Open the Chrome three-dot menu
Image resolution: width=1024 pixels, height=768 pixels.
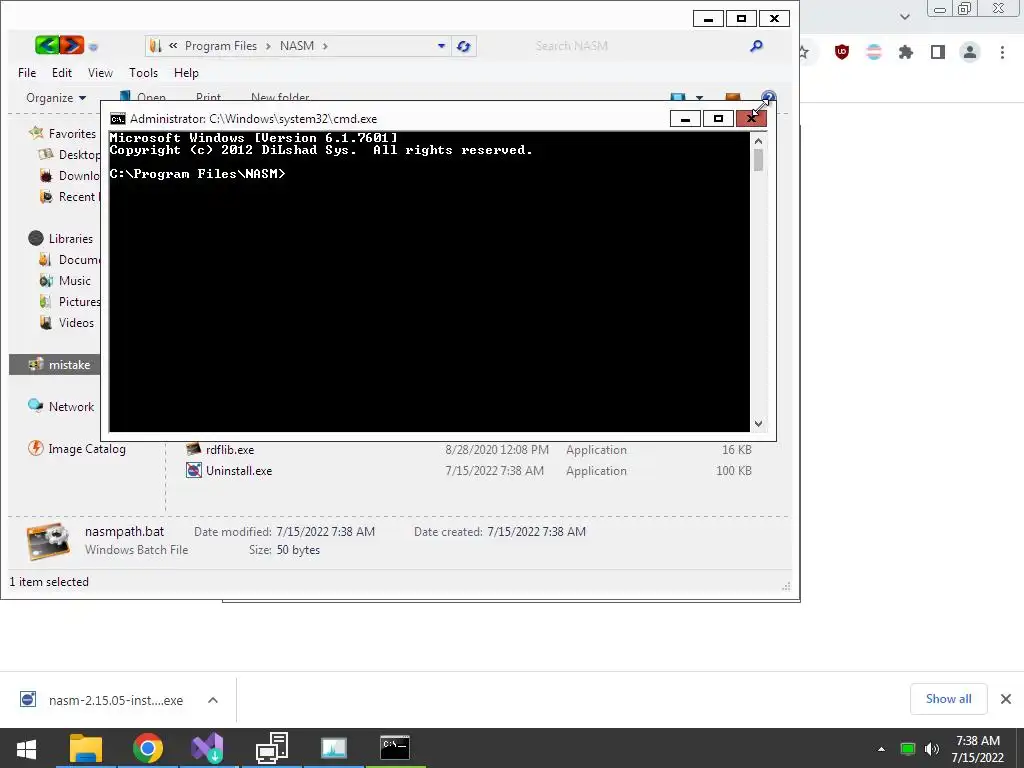point(1002,52)
